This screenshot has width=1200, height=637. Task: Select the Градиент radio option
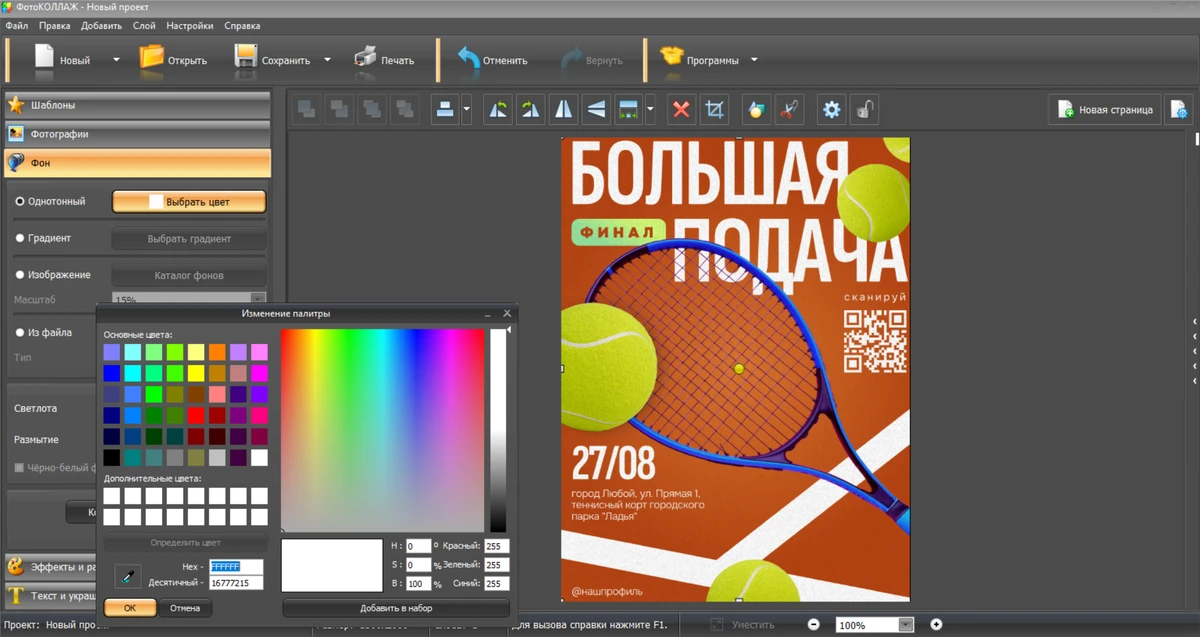click(x=20, y=239)
